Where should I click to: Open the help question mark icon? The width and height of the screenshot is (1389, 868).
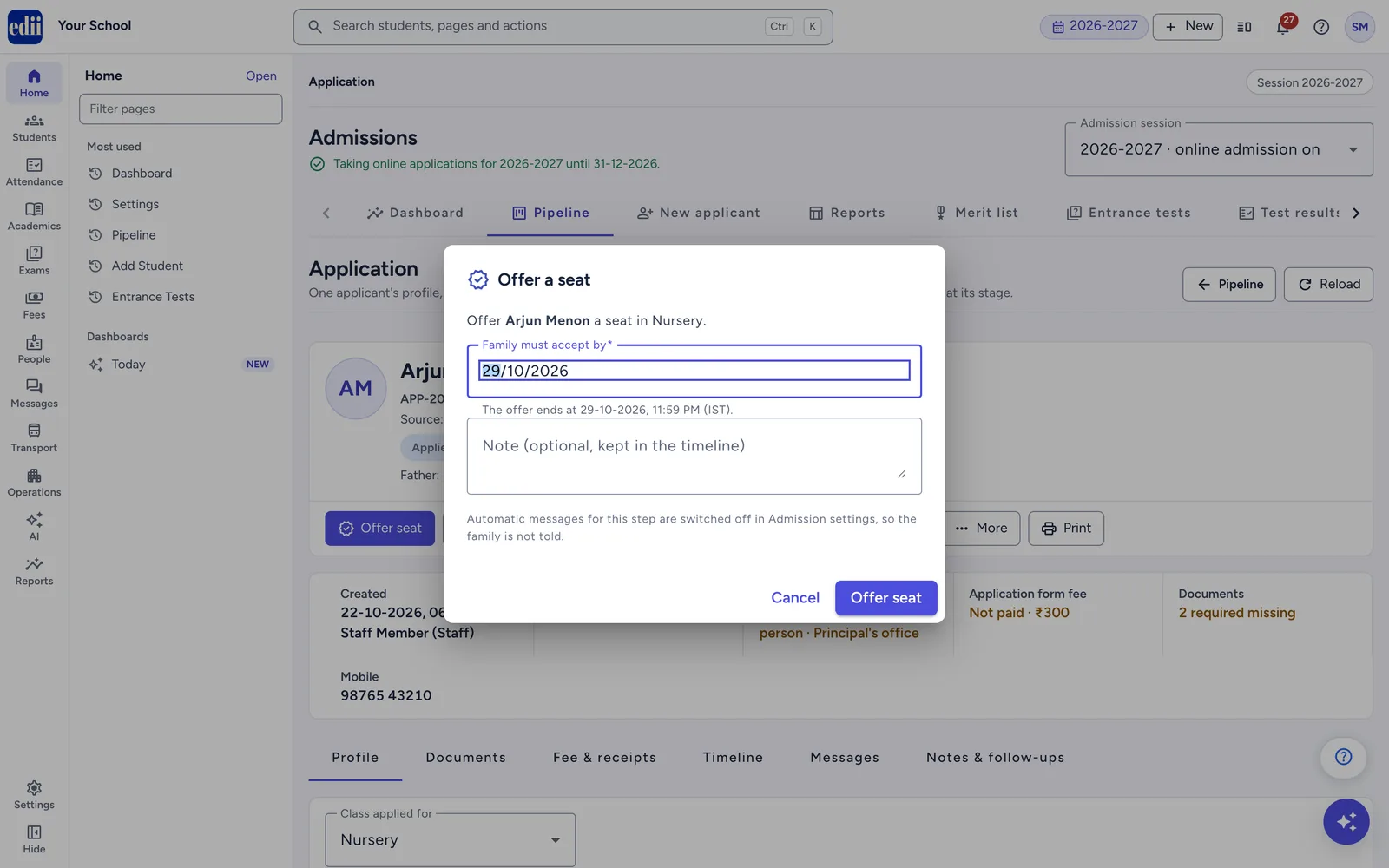coord(1321,27)
